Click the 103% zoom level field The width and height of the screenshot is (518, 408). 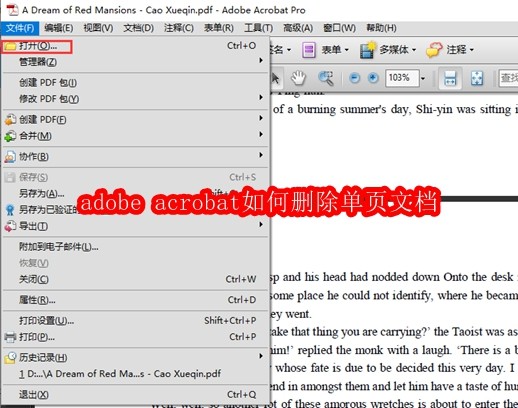coord(402,78)
